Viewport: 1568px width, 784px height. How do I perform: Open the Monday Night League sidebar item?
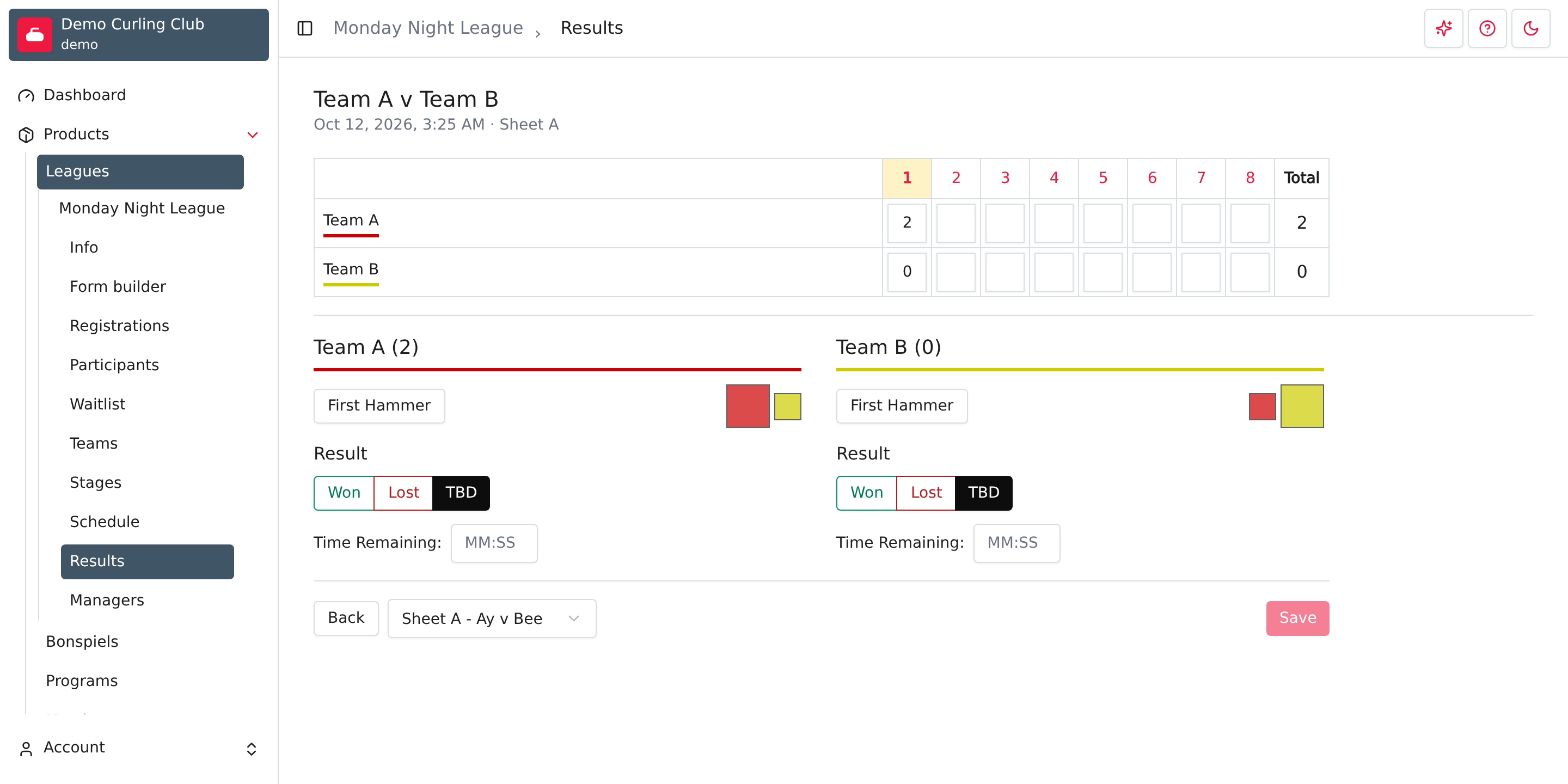pos(142,209)
